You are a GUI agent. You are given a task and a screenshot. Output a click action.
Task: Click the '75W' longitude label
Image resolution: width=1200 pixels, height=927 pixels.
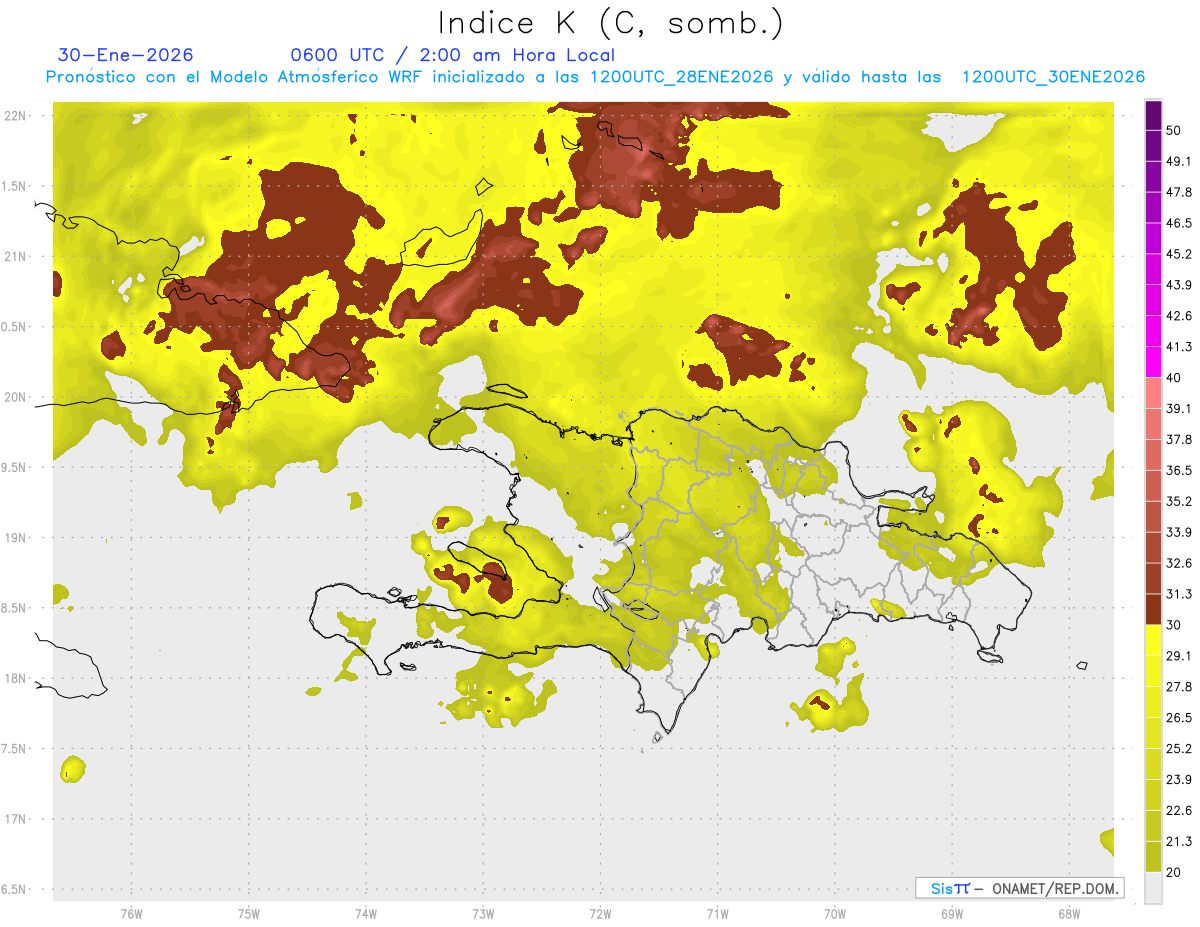point(248,914)
